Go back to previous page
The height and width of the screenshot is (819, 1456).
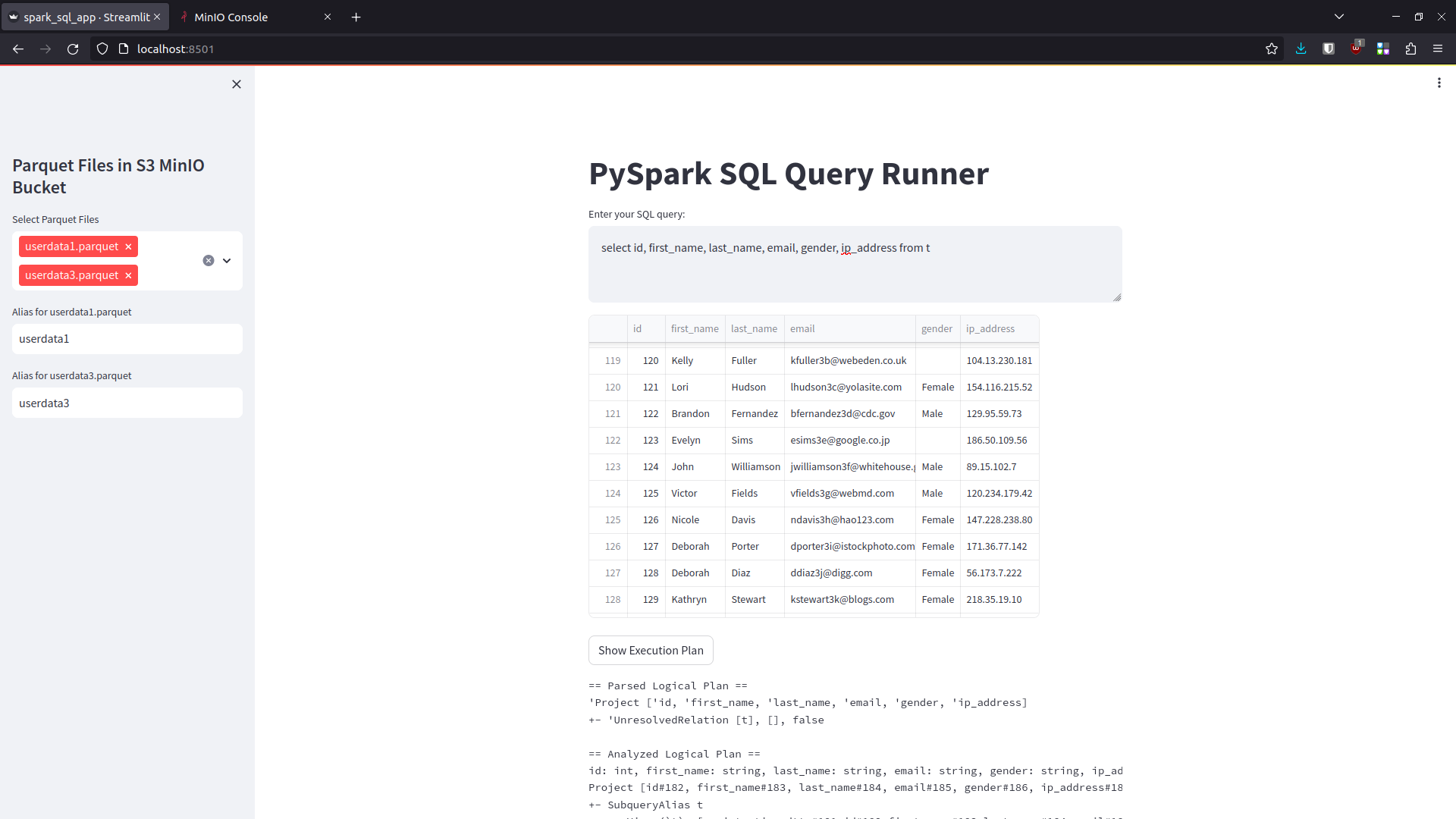tap(18, 49)
